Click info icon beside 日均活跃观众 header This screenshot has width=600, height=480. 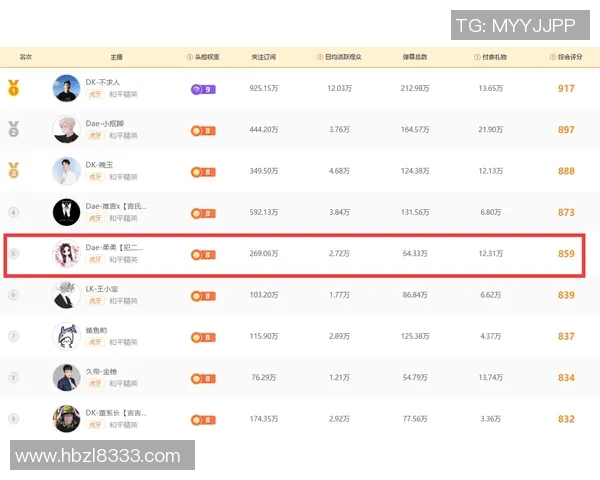pyautogui.click(x=318, y=57)
